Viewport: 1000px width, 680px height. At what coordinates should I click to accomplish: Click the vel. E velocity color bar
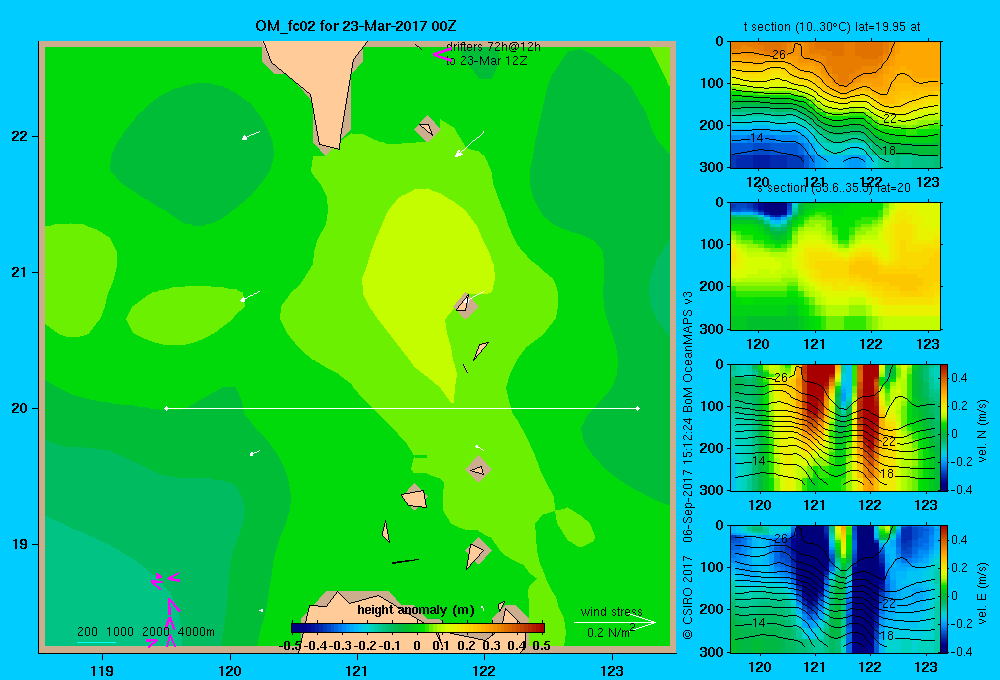(x=944, y=589)
